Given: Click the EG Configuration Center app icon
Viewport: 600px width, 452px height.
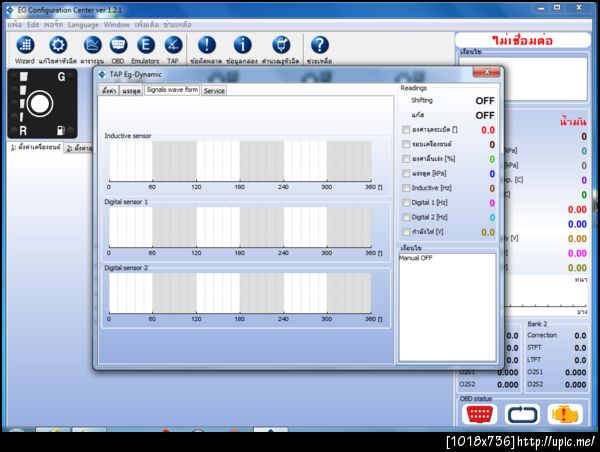Looking at the screenshot, I should pos(10,10).
